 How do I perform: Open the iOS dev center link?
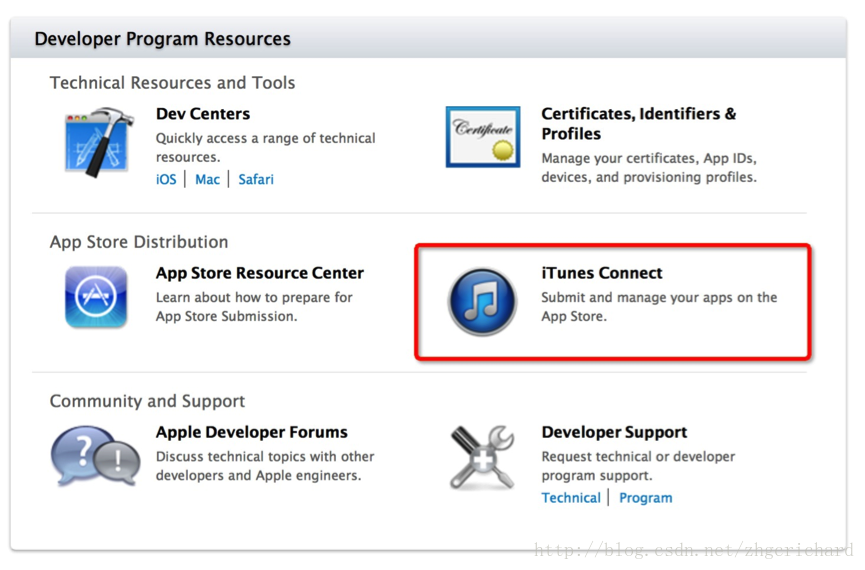coord(166,179)
